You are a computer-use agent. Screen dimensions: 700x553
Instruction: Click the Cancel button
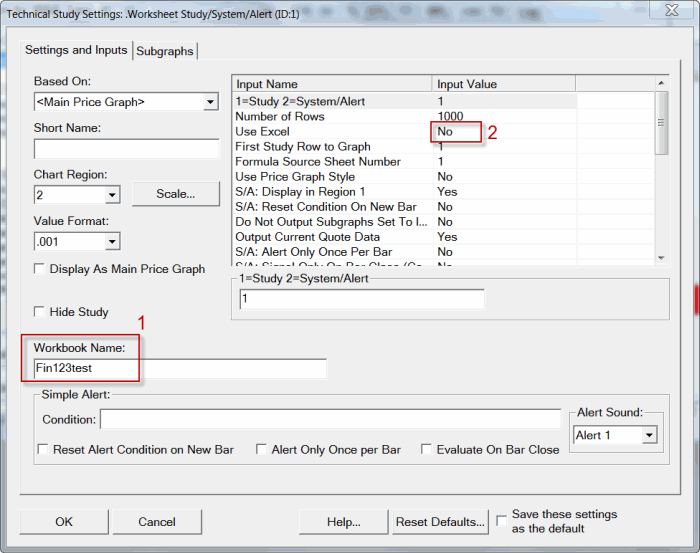157,522
